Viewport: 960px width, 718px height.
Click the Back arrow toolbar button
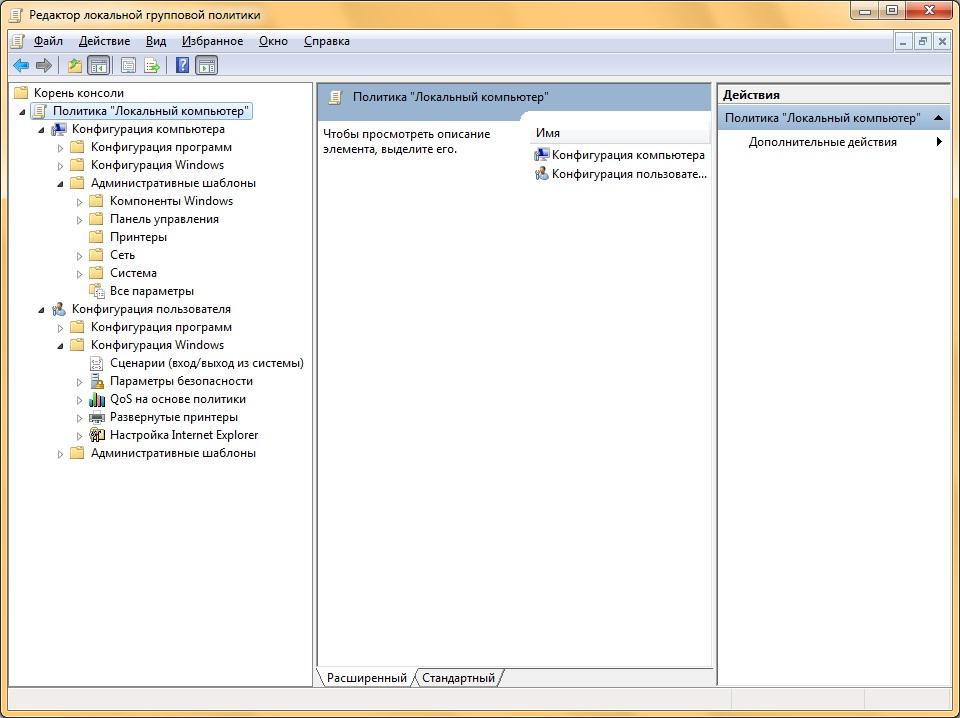[x=20, y=66]
